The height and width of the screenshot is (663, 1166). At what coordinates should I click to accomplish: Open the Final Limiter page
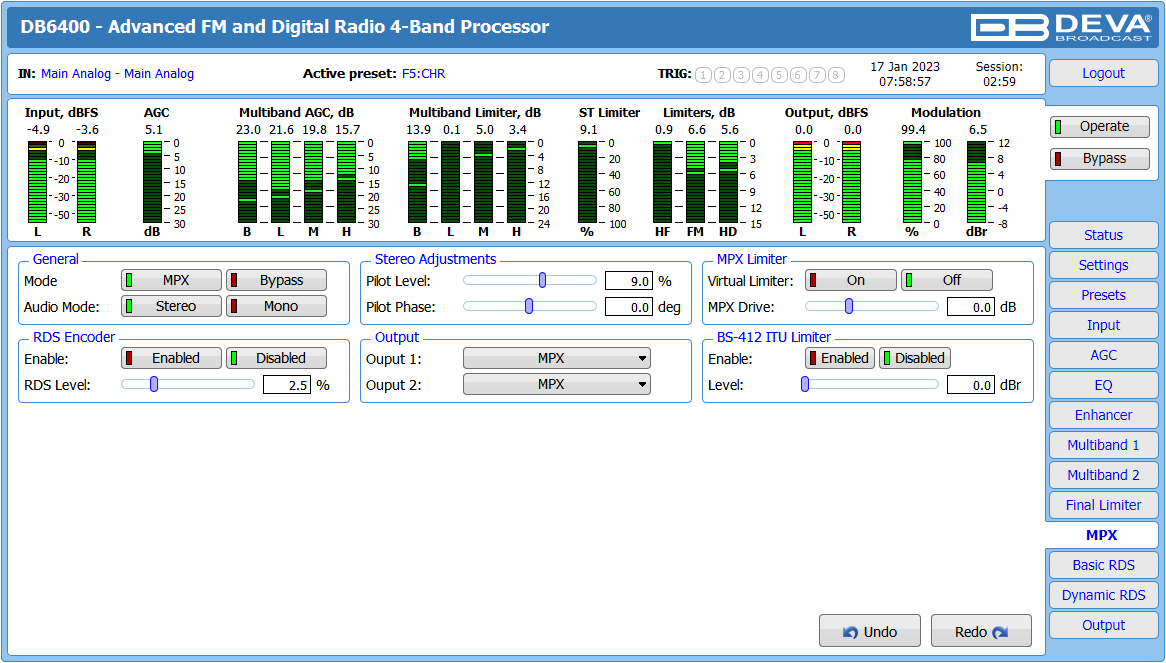click(1104, 505)
